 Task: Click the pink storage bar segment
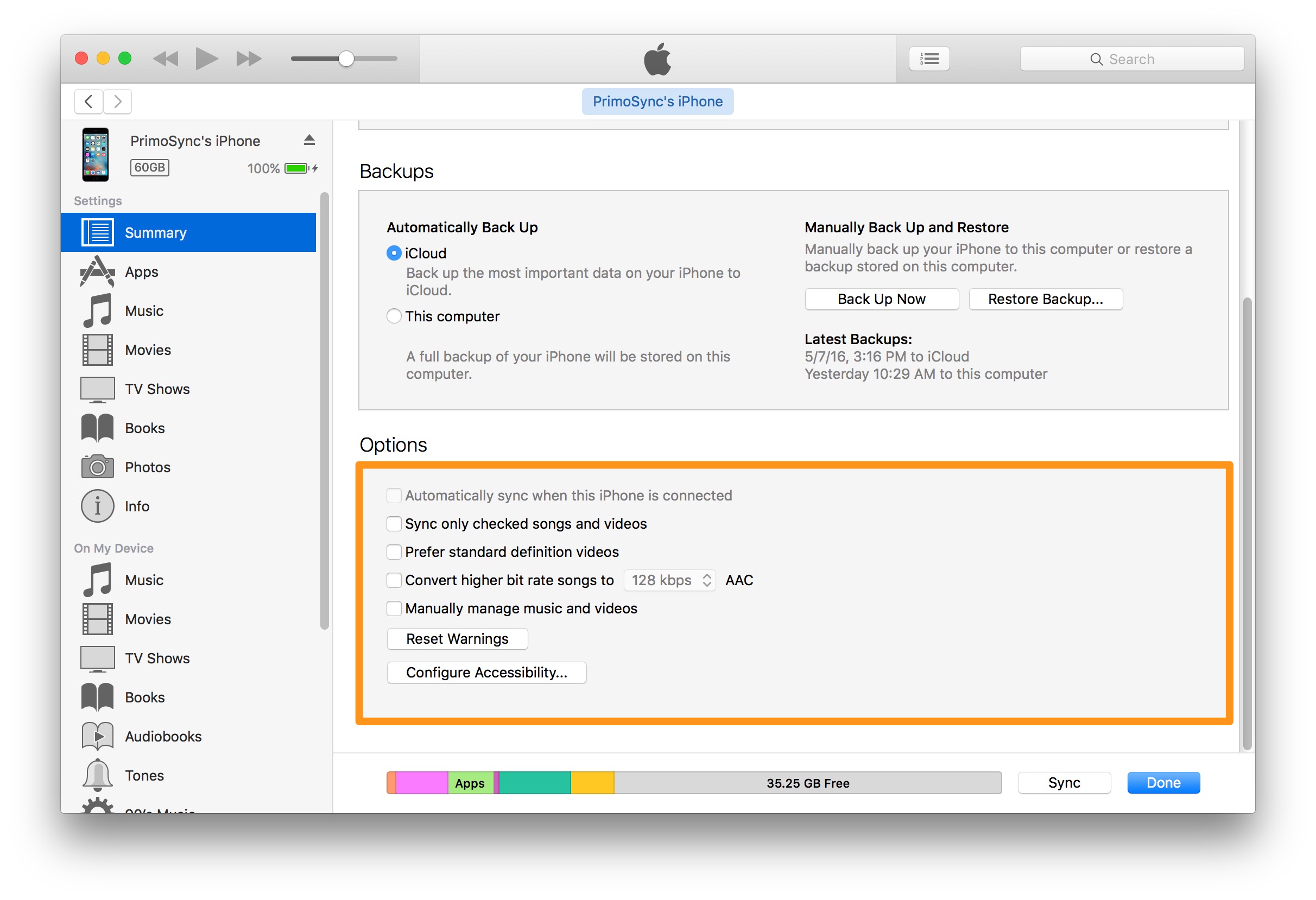[x=422, y=783]
